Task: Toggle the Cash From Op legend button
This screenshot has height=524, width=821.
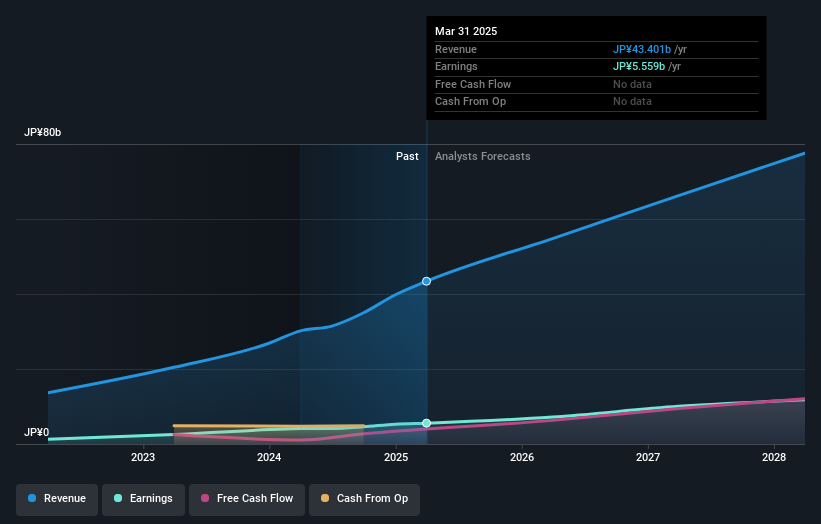Action: tap(364, 499)
